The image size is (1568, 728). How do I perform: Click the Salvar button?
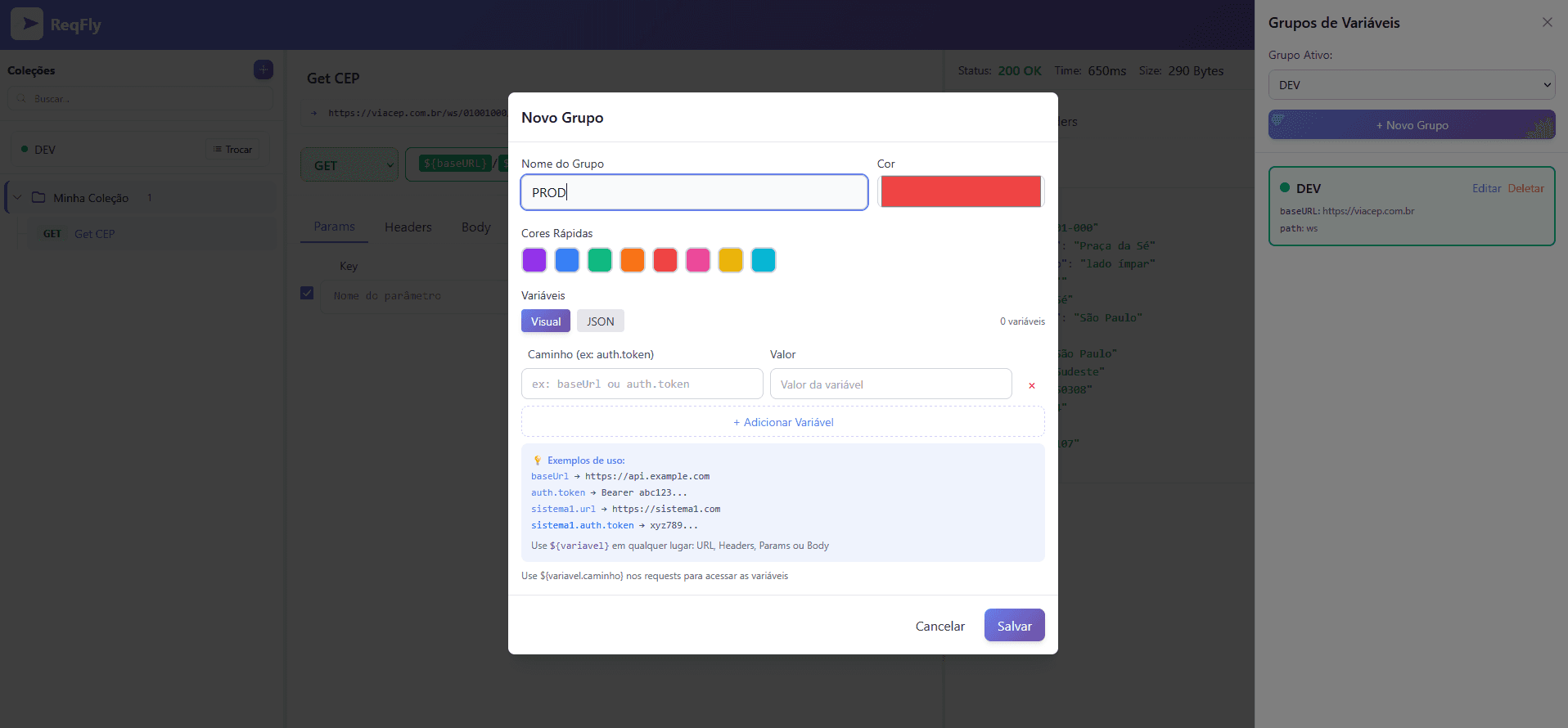tap(1015, 626)
